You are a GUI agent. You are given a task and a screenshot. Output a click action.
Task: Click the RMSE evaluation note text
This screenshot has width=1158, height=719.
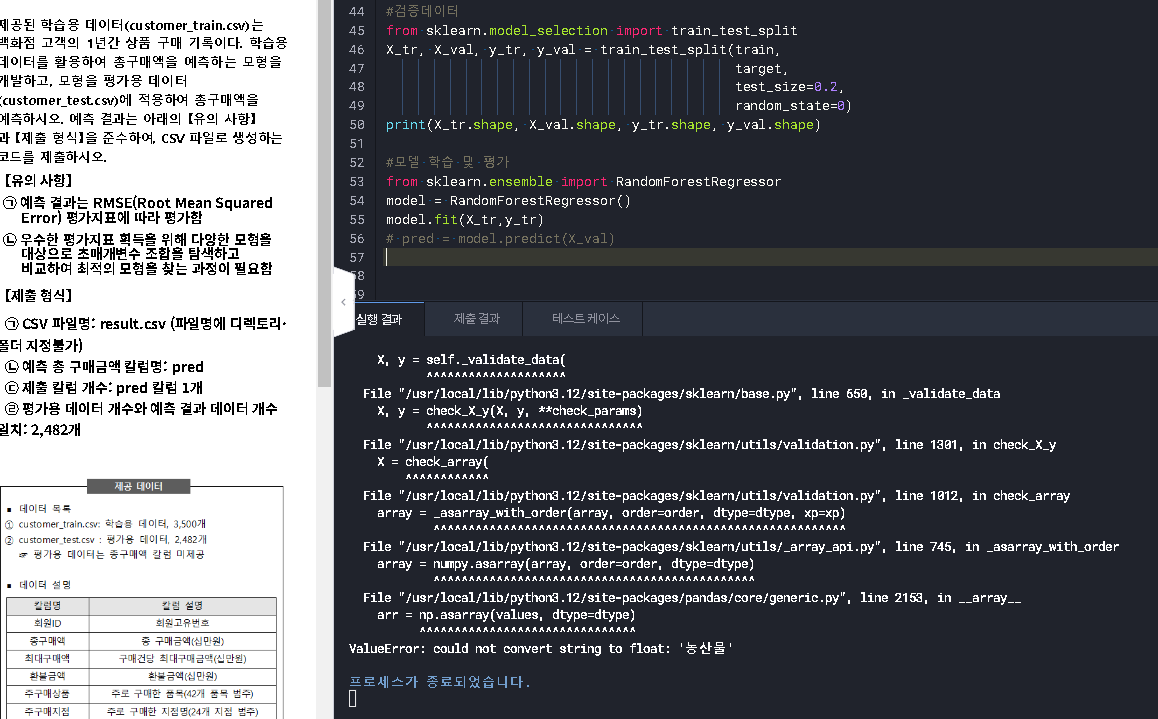pos(138,210)
